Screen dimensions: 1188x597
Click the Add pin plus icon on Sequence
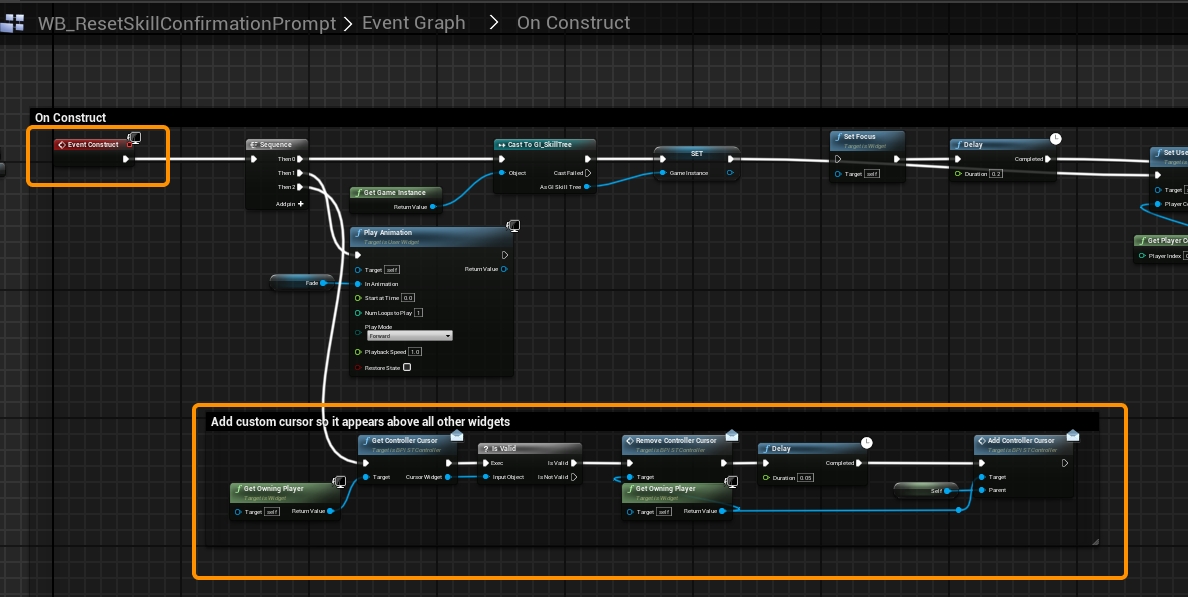[x=300, y=203]
